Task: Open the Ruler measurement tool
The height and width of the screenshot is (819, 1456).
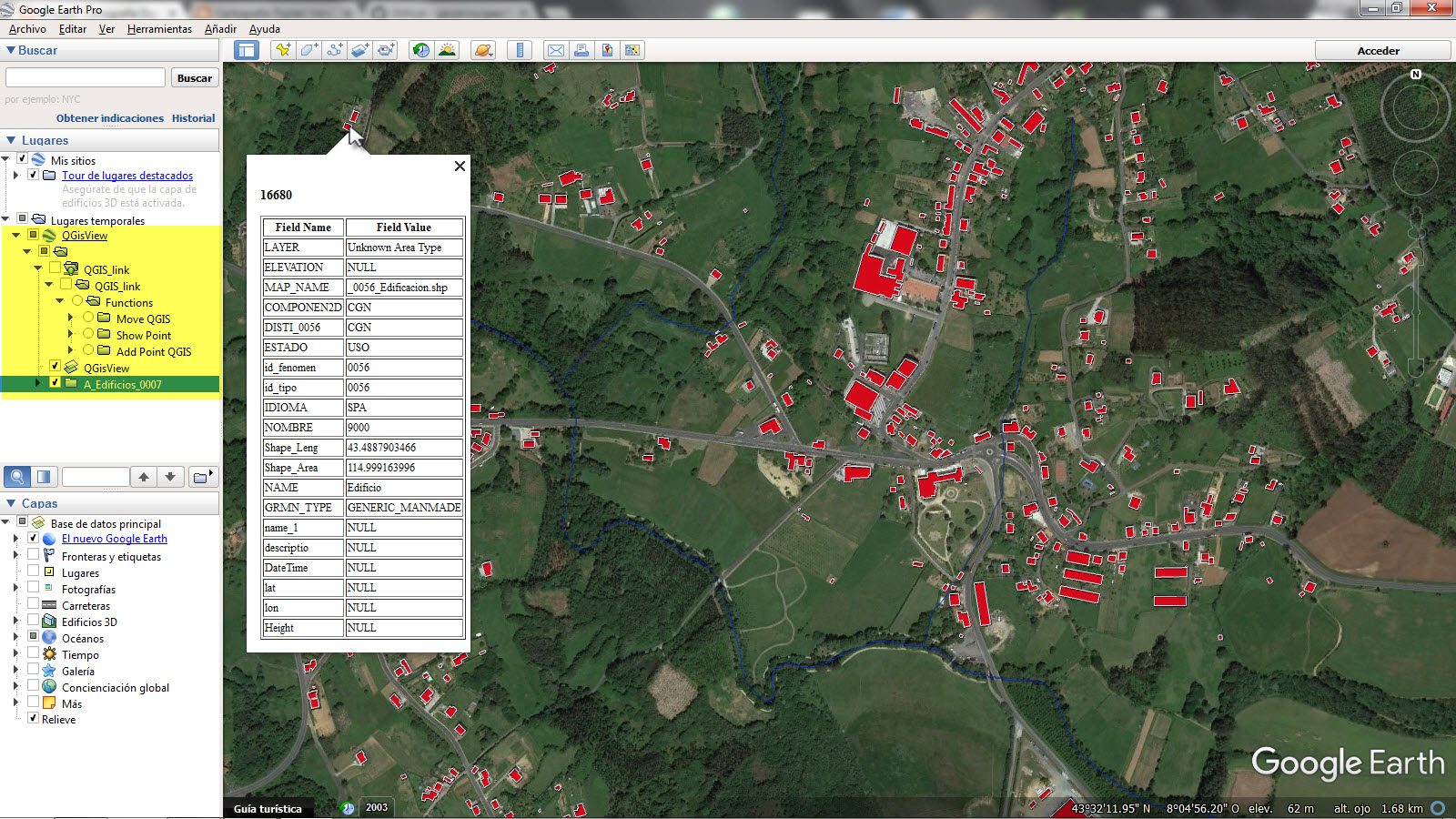Action: tap(520, 50)
